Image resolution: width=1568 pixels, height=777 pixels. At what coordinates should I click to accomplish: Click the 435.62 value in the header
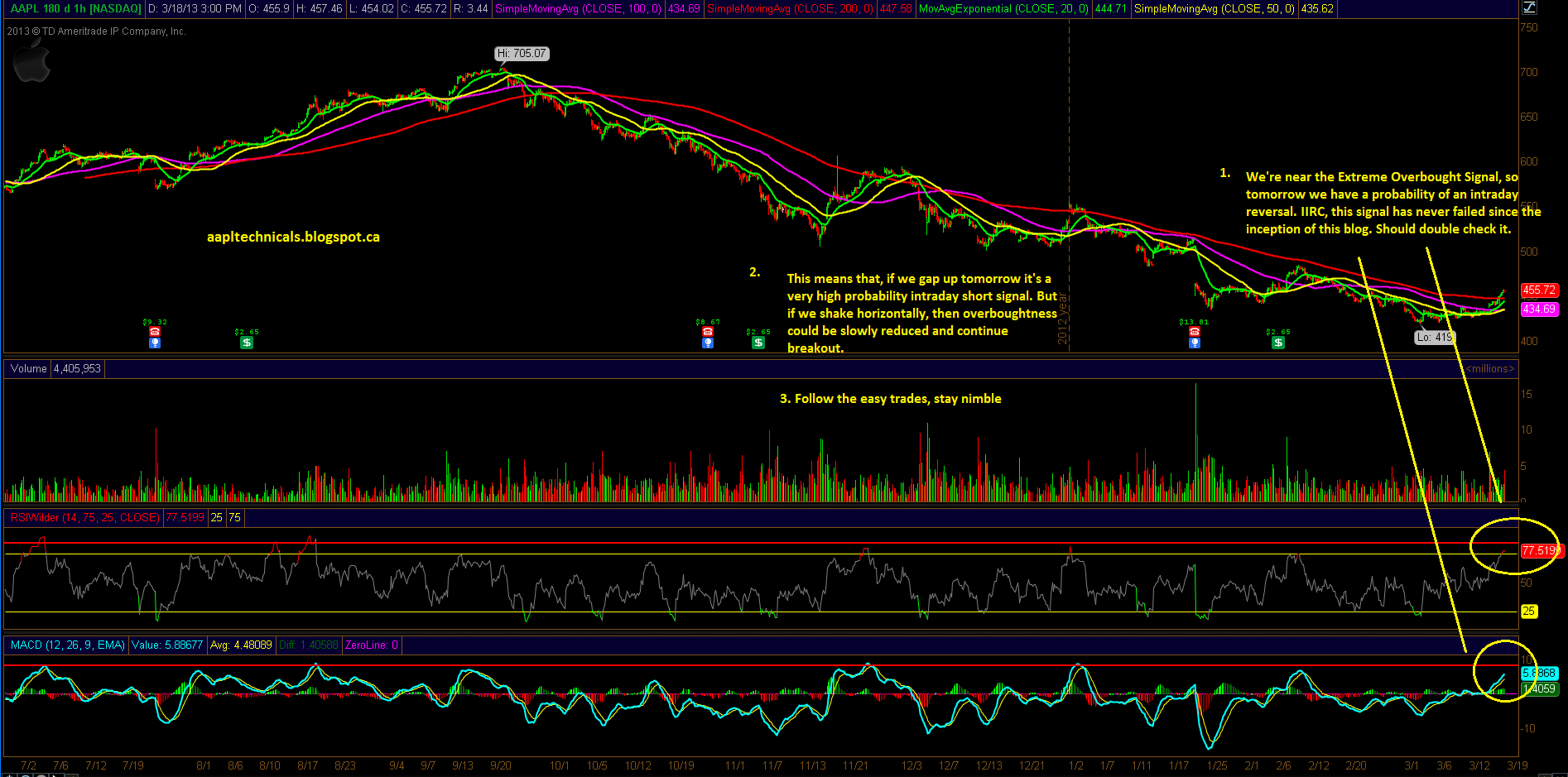[1317, 8]
